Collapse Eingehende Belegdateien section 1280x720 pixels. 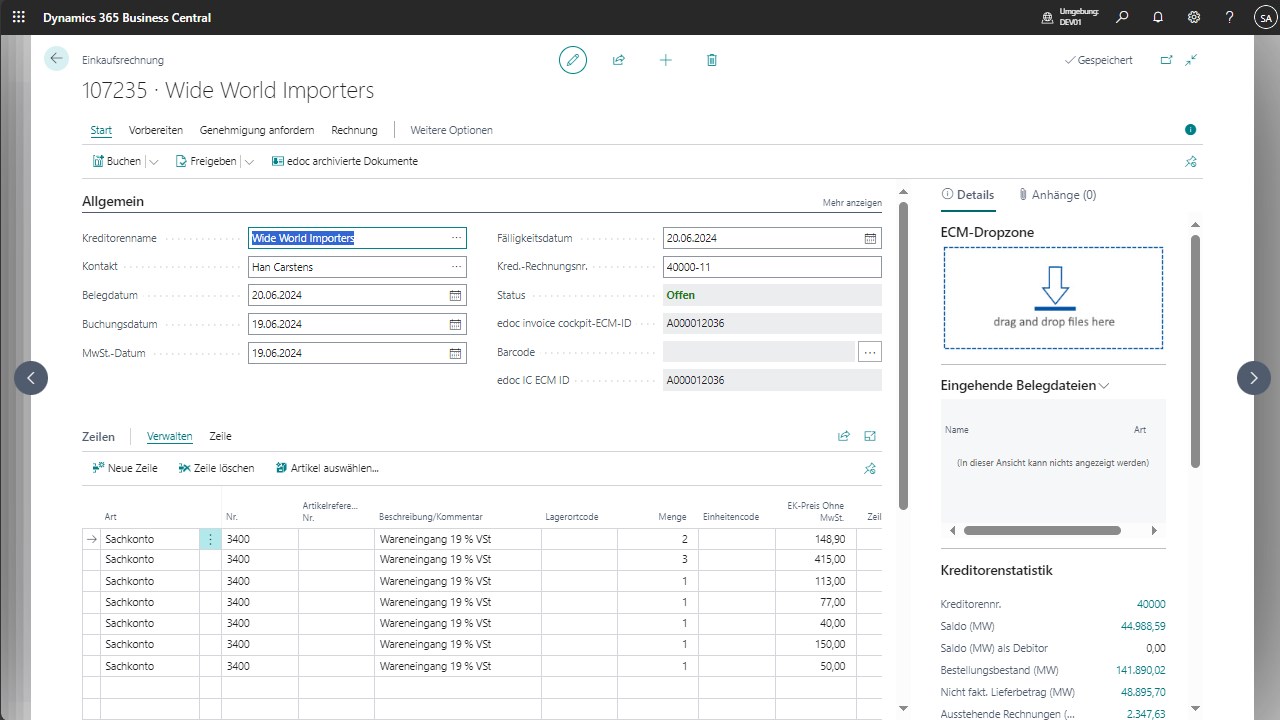1104,386
